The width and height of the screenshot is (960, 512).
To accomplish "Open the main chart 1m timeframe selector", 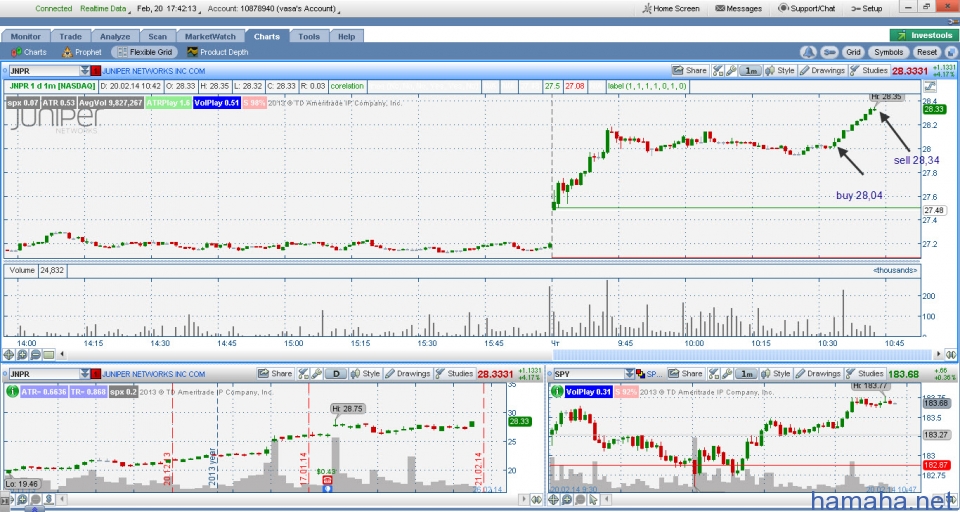I will (x=750, y=70).
